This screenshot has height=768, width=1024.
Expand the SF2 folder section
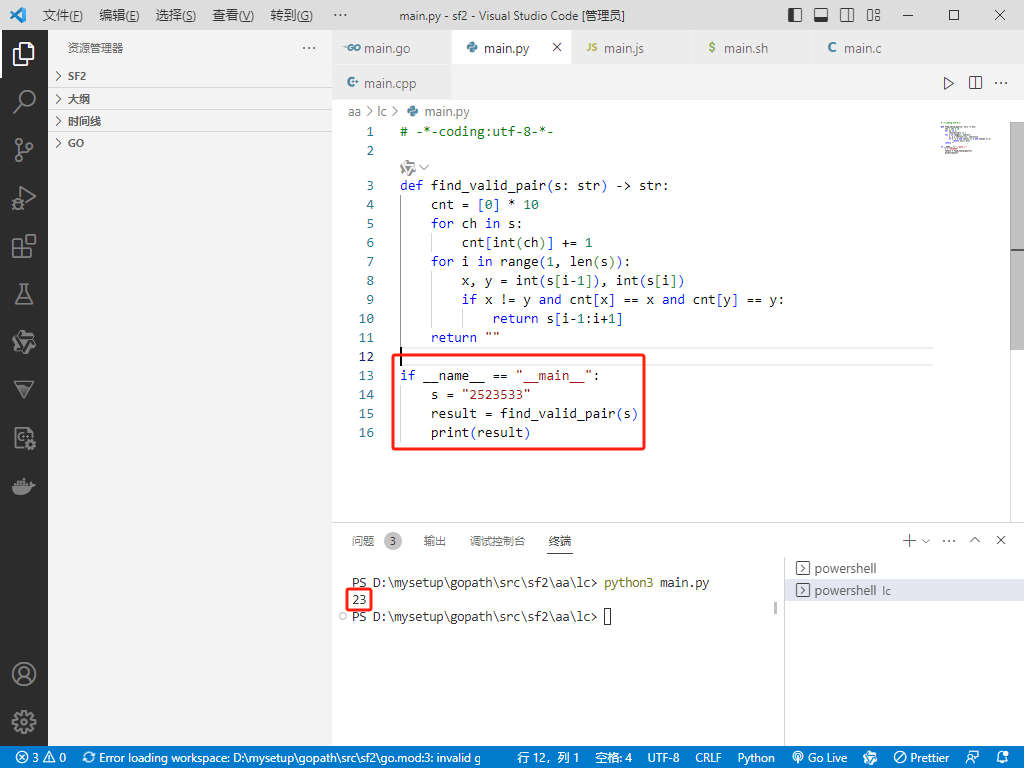[x=189, y=76]
